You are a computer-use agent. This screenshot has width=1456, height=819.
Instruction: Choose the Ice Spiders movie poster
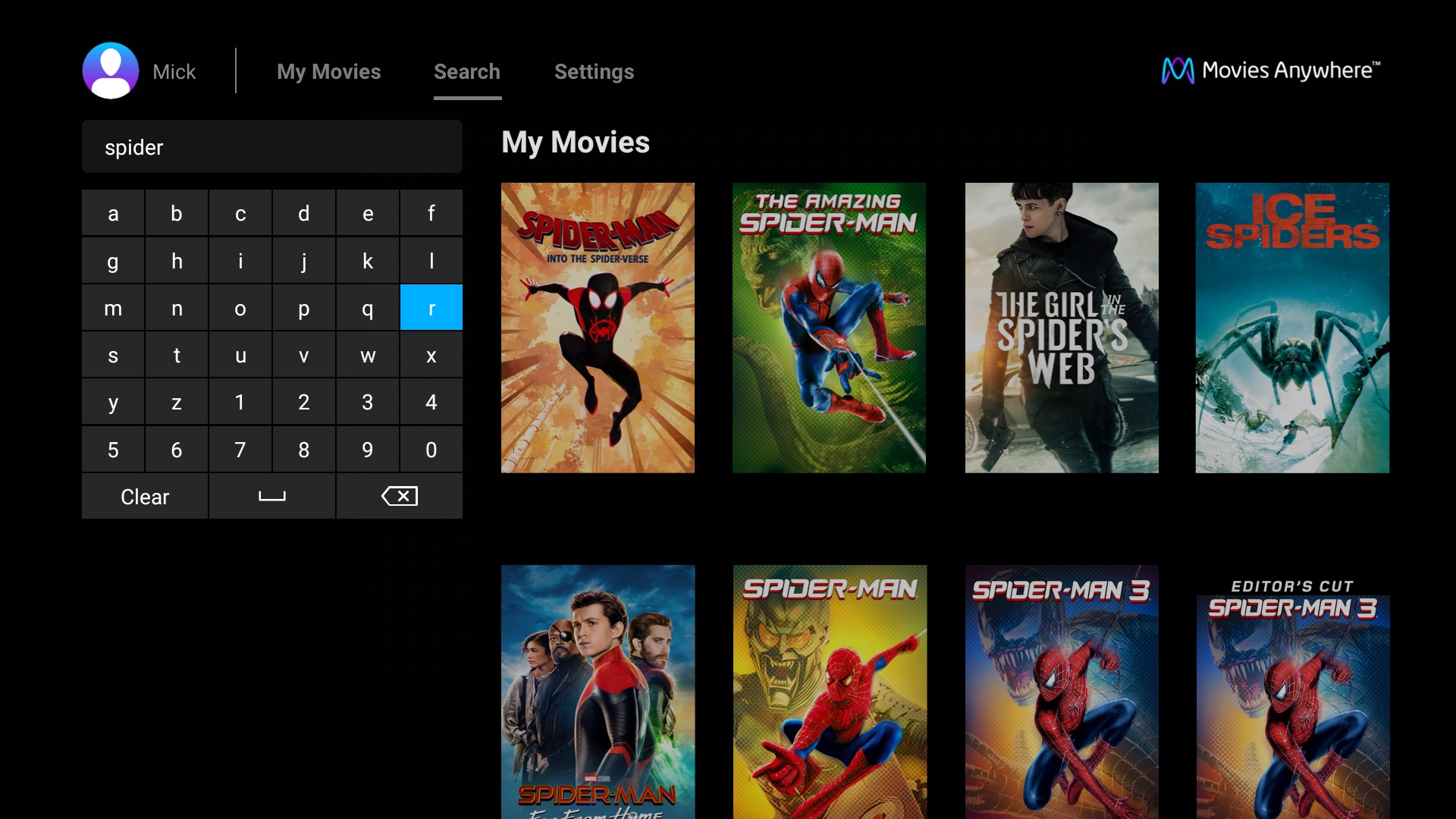[x=1292, y=328]
